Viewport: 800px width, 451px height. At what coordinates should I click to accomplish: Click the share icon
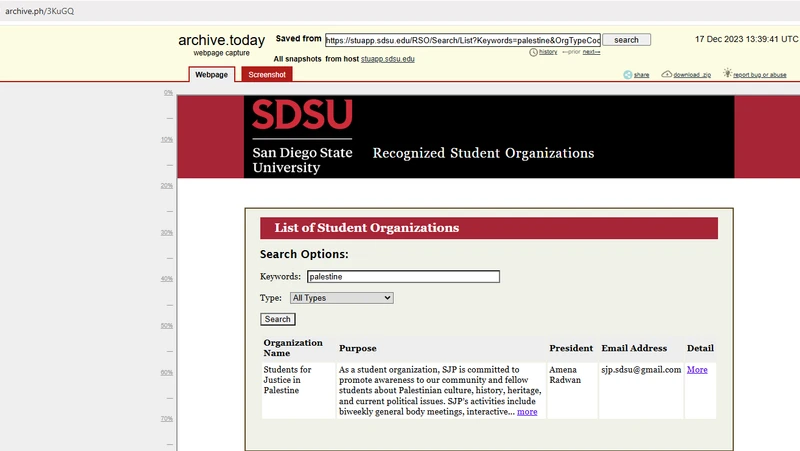628,74
